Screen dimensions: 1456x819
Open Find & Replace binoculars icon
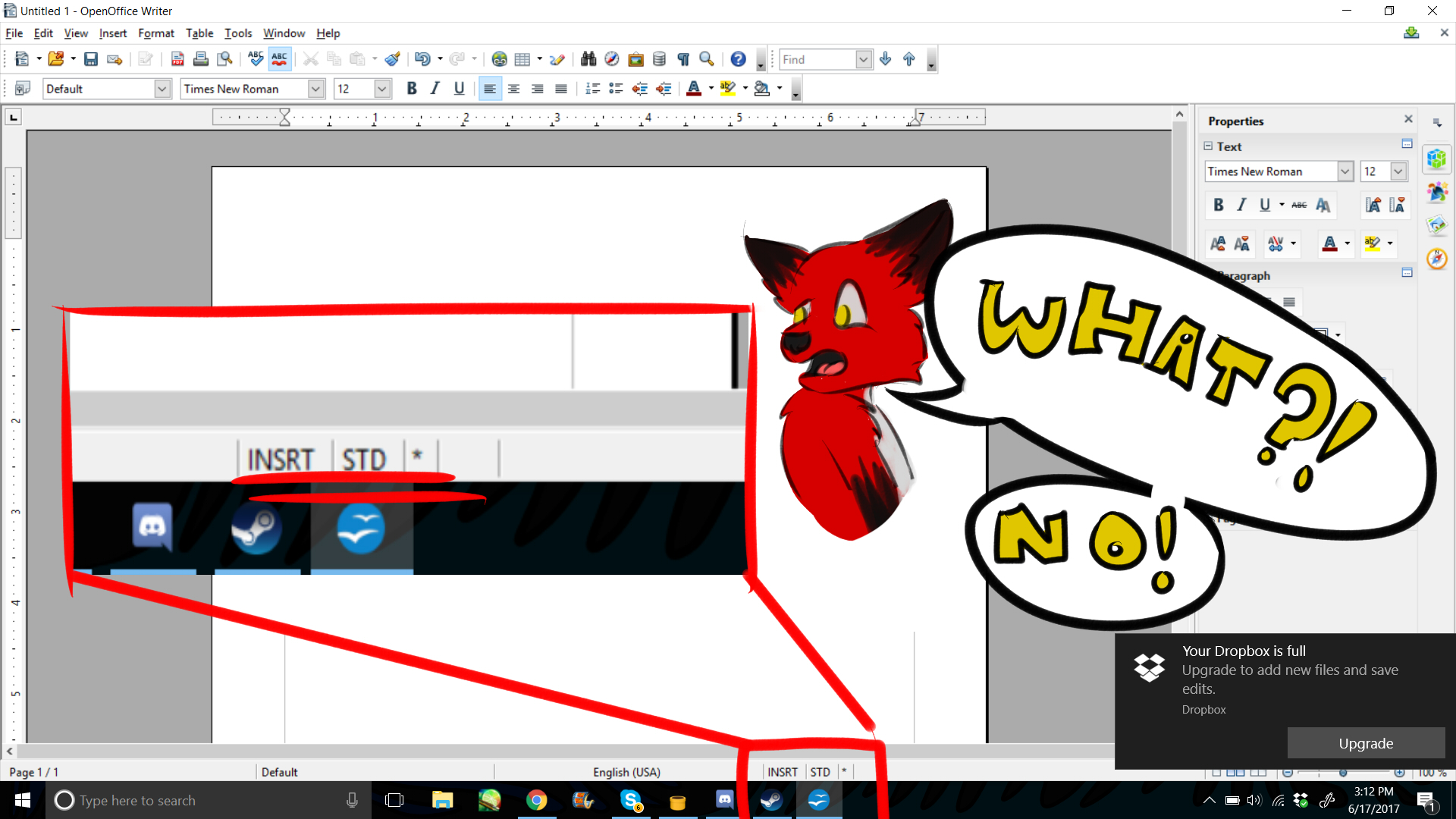(588, 59)
